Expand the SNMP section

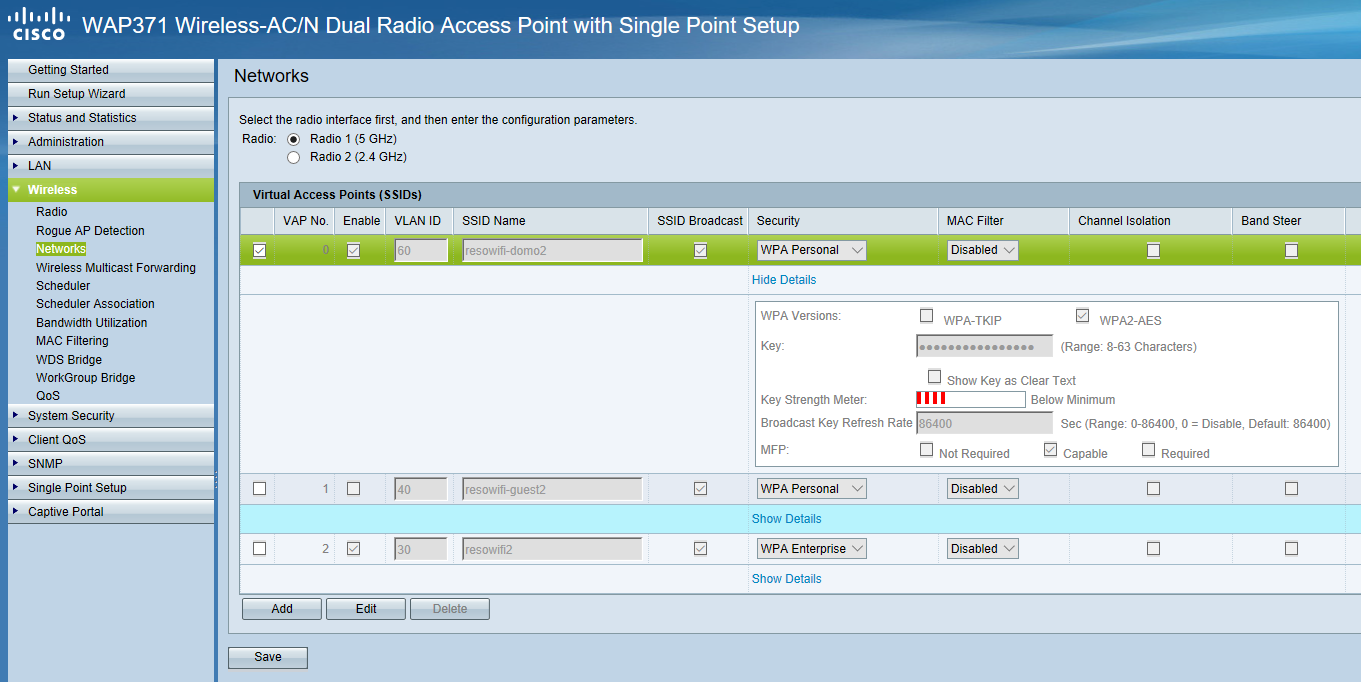[x=111, y=464]
